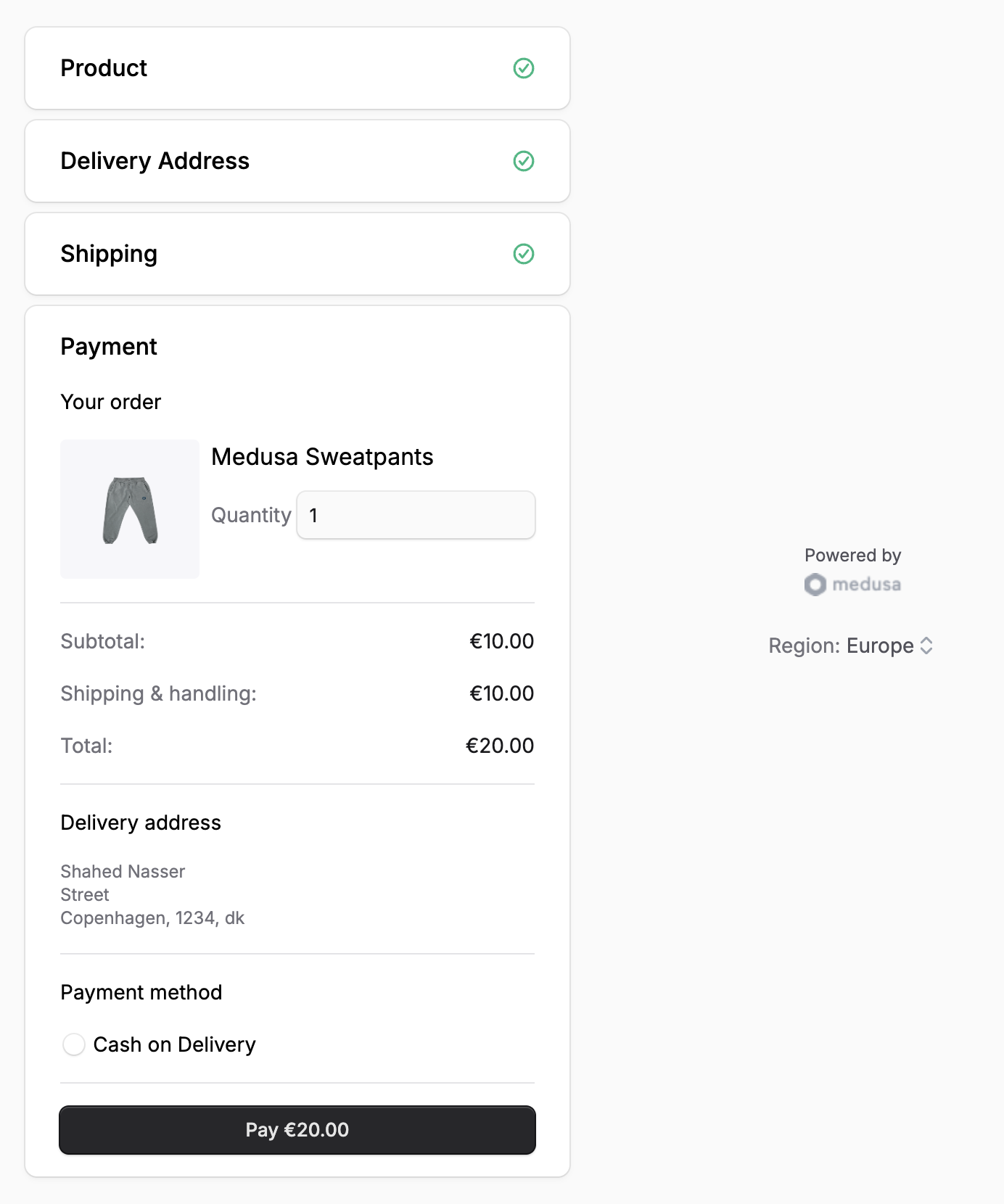Click the Payment method heading

tap(141, 991)
